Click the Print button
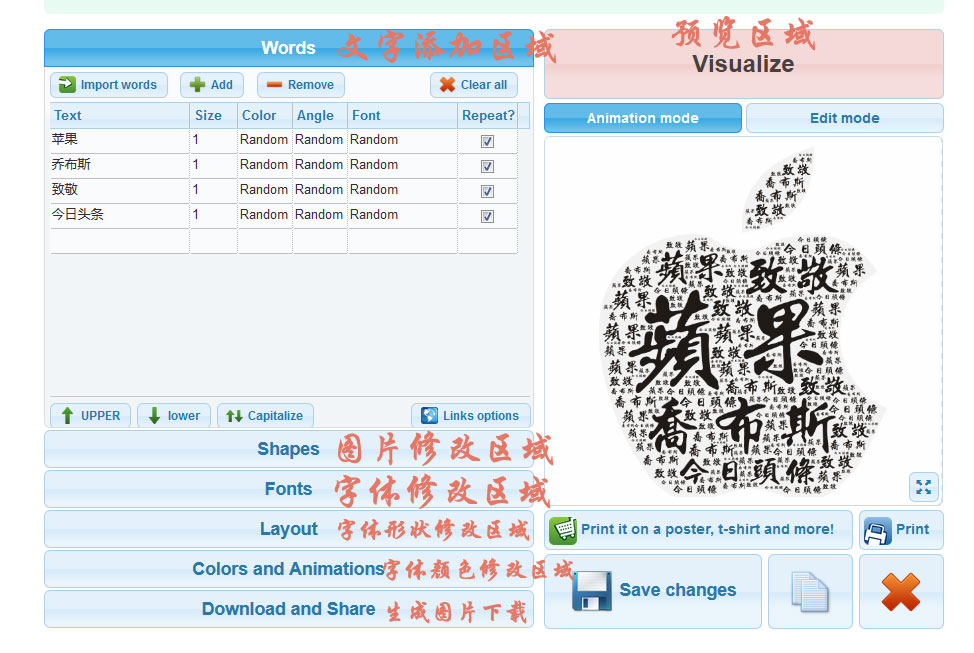 [901, 530]
